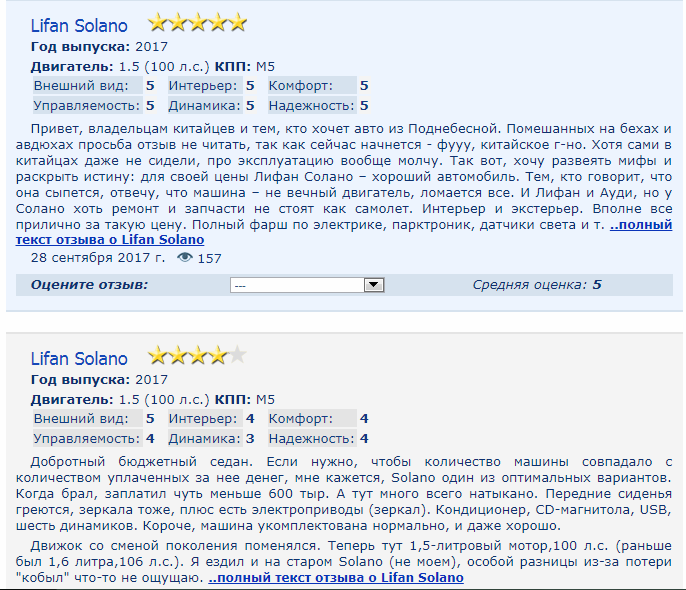Click the five-star rating of first review
The image size is (686, 590).
coord(197,23)
